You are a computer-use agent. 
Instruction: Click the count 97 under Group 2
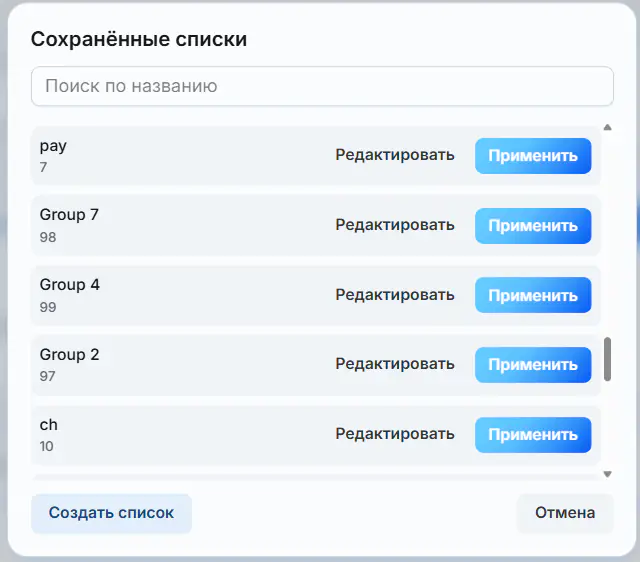pos(47,376)
